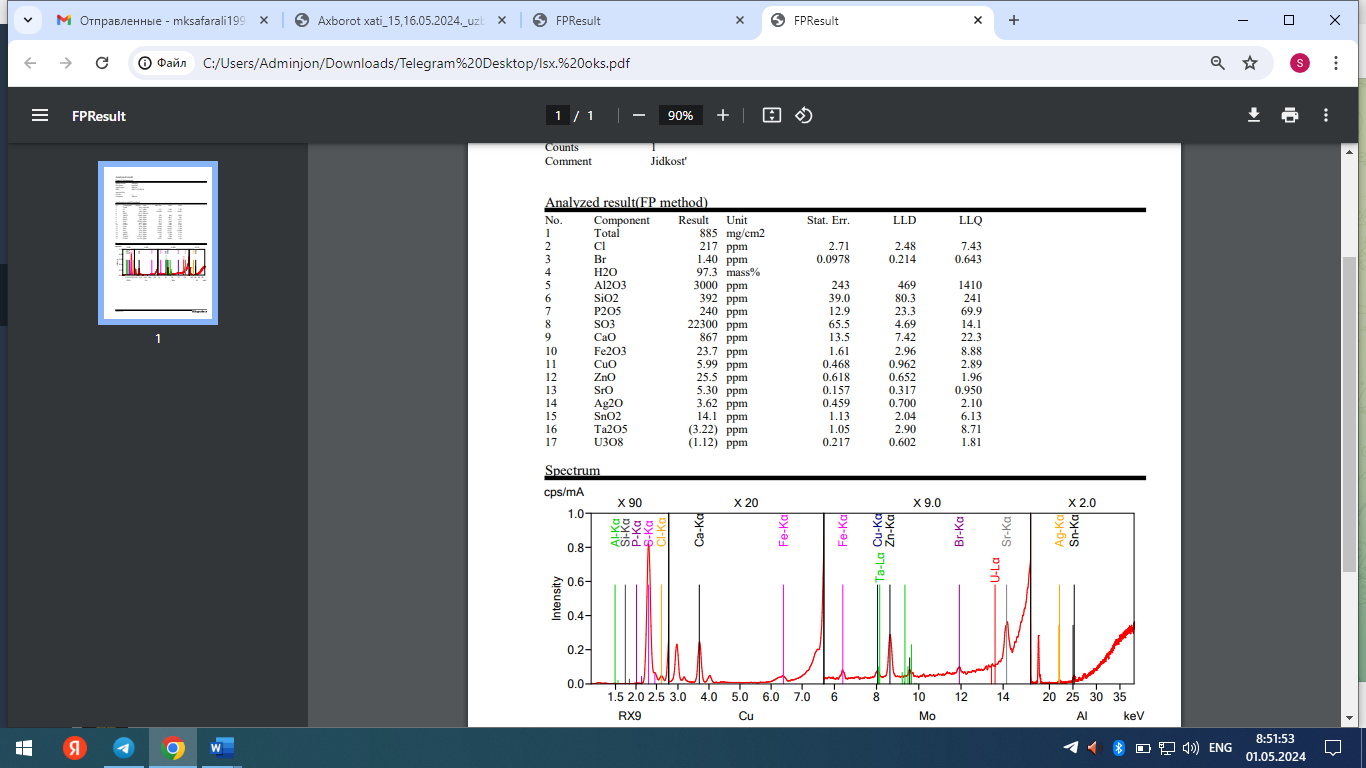The image size is (1366, 768).
Task: Print the PDF document
Action: (1290, 115)
